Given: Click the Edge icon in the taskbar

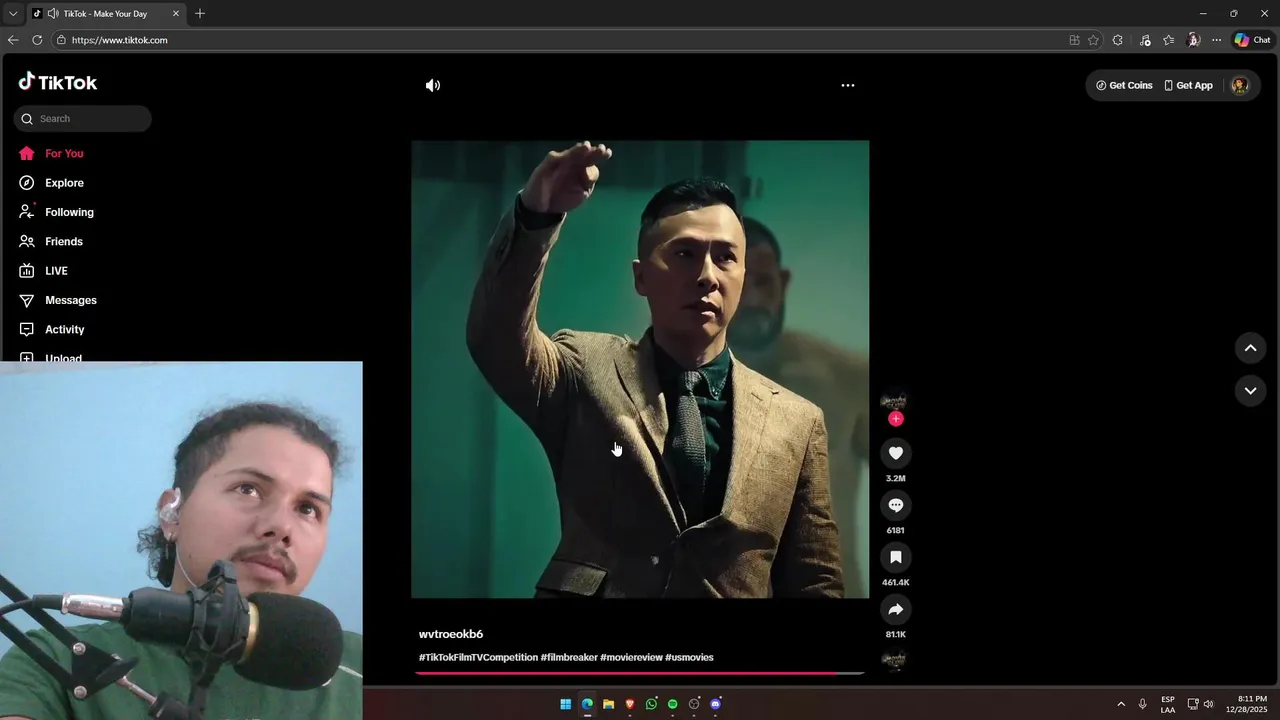Looking at the screenshot, I should point(587,704).
